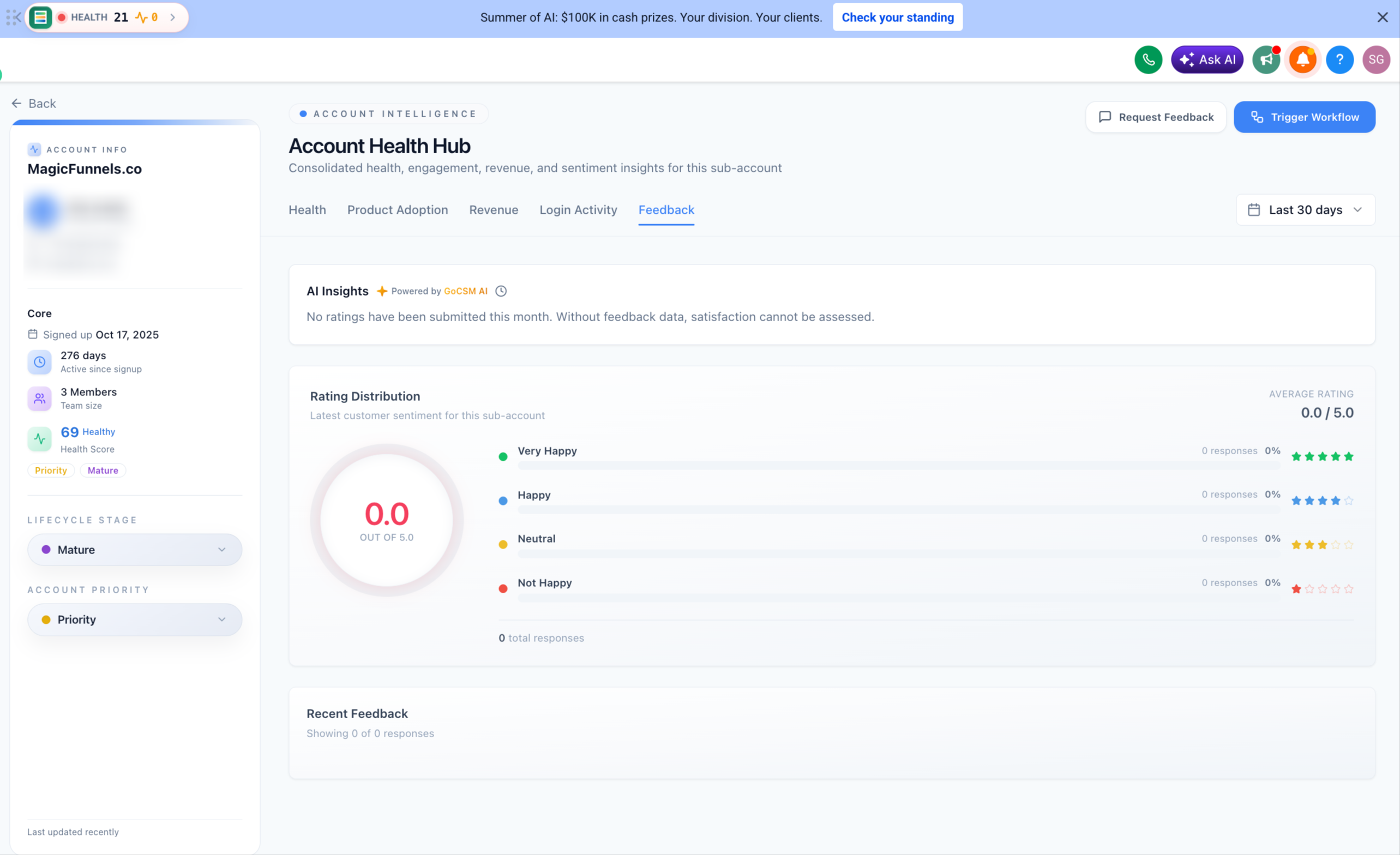Image resolution: width=1400 pixels, height=855 pixels.
Task: Click the average rating 0.0 / 5.0 value
Action: pyautogui.click(x=1327, y=413)
